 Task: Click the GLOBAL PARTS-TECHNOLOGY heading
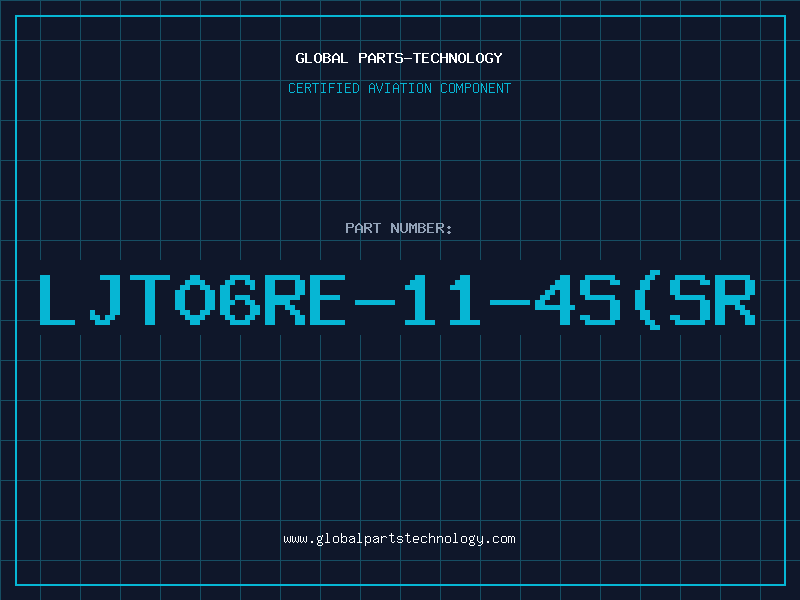(399, 58)
